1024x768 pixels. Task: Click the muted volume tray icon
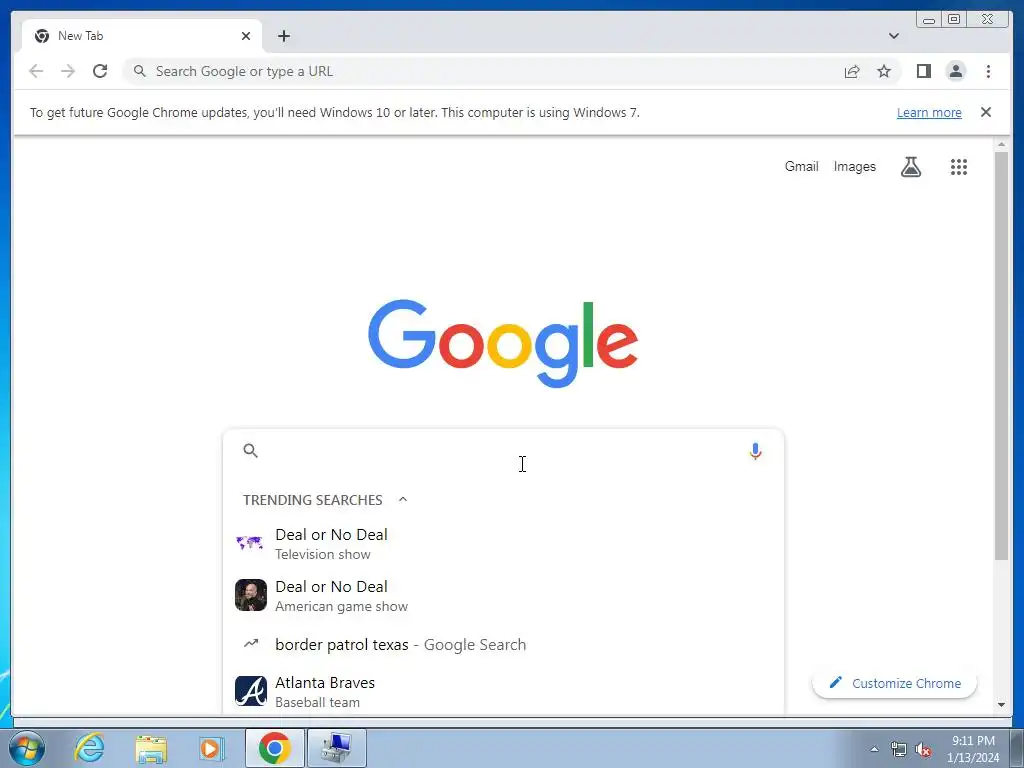[x=923, y=750]
